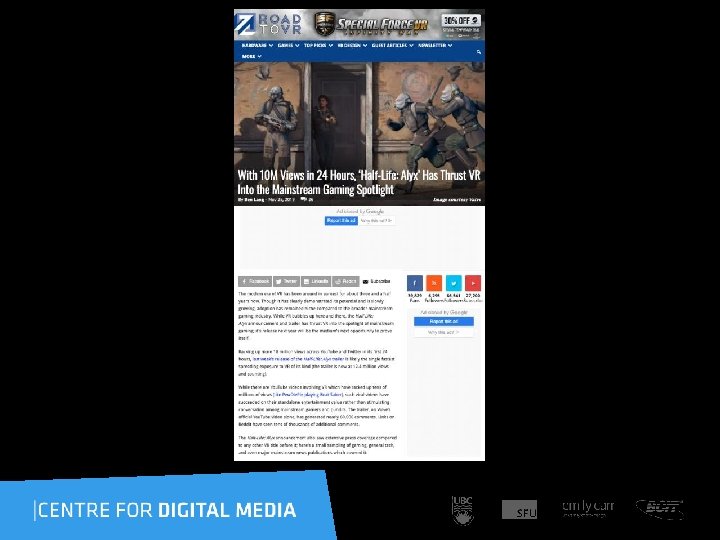Click Report this ad in the sidebar
The image size is (720, 540).
(x=444, y=321)
